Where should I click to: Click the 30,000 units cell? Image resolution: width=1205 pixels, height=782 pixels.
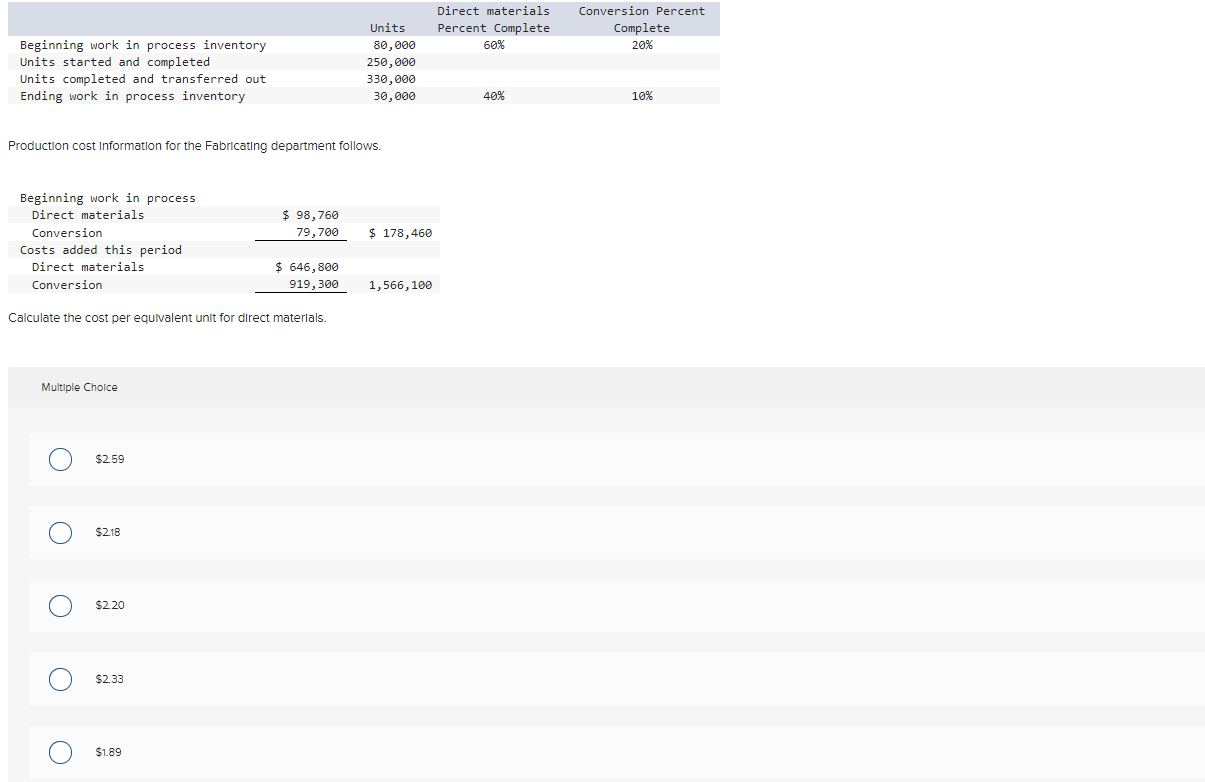(394, 96)
